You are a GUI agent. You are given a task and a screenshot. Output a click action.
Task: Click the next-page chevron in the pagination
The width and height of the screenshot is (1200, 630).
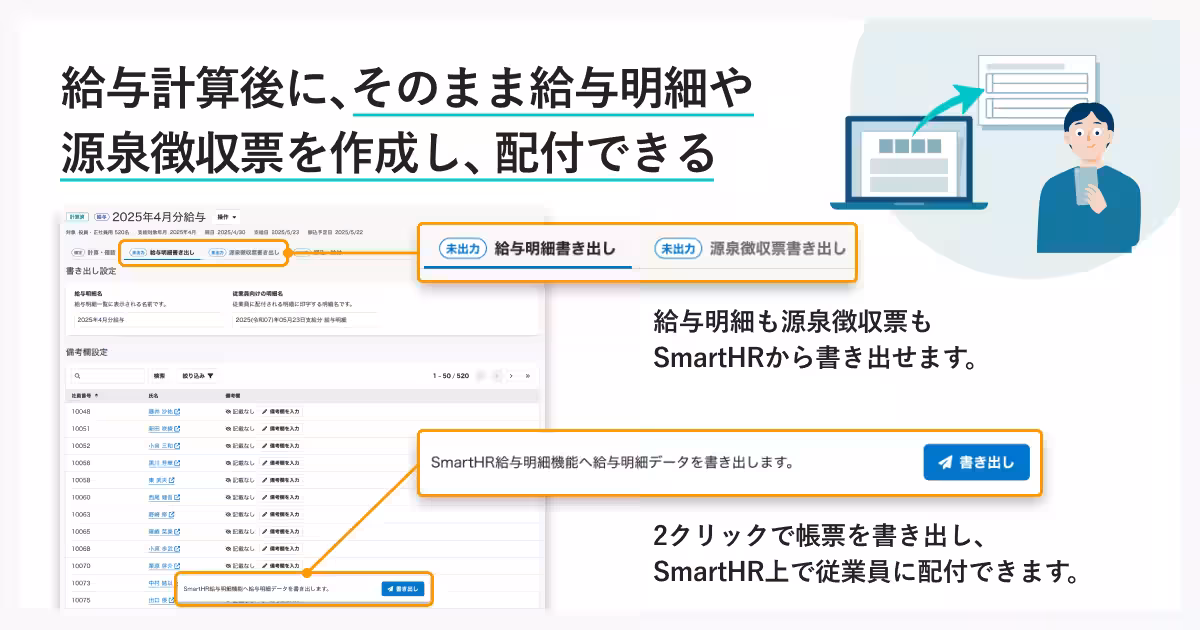point(511,375)
